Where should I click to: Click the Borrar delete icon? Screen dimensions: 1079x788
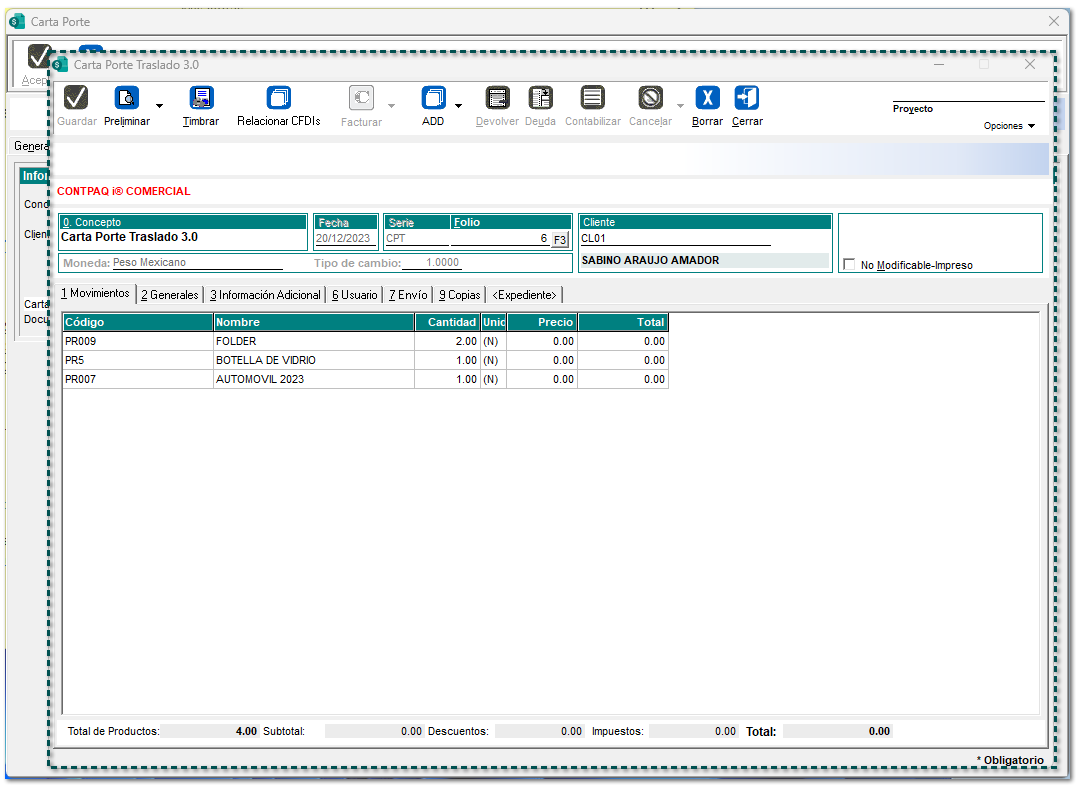click(707, 98)
